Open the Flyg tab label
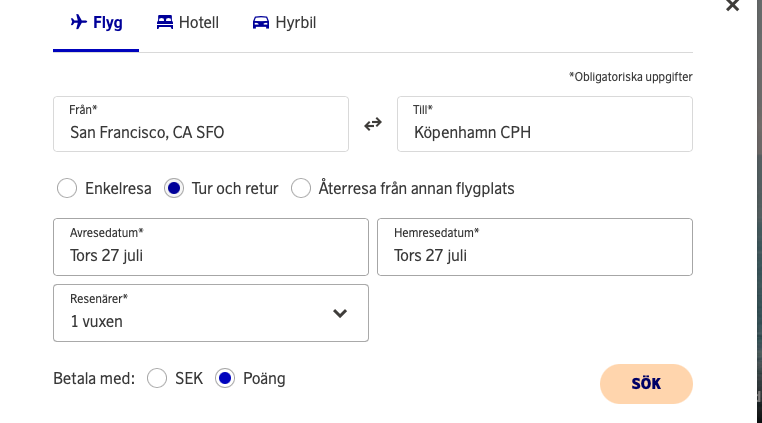The width and height of the screenshot is (762, 423). [x=108, y=22]
